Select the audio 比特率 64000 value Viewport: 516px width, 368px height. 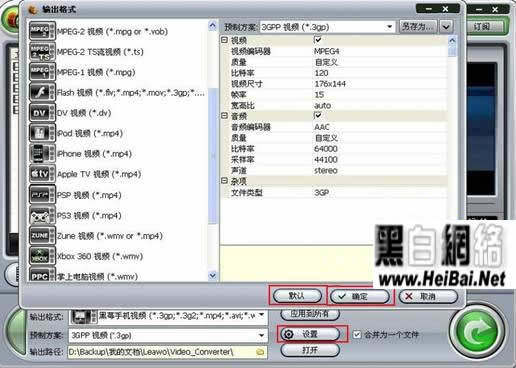(x=326, y=149)
